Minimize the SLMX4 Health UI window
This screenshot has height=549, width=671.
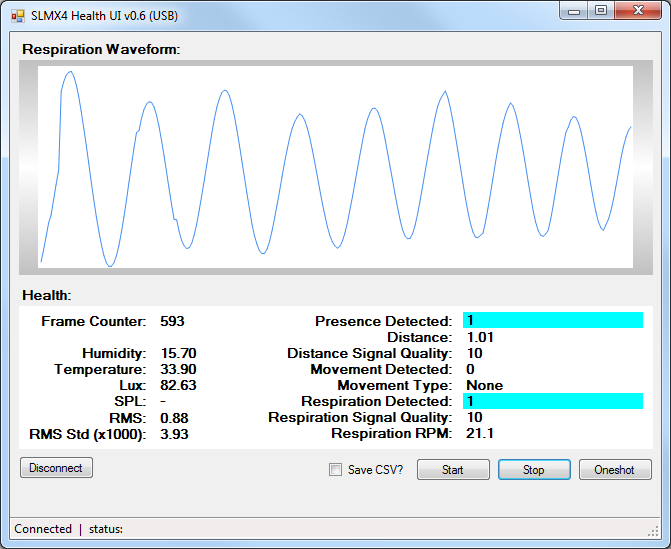[574, 11]
